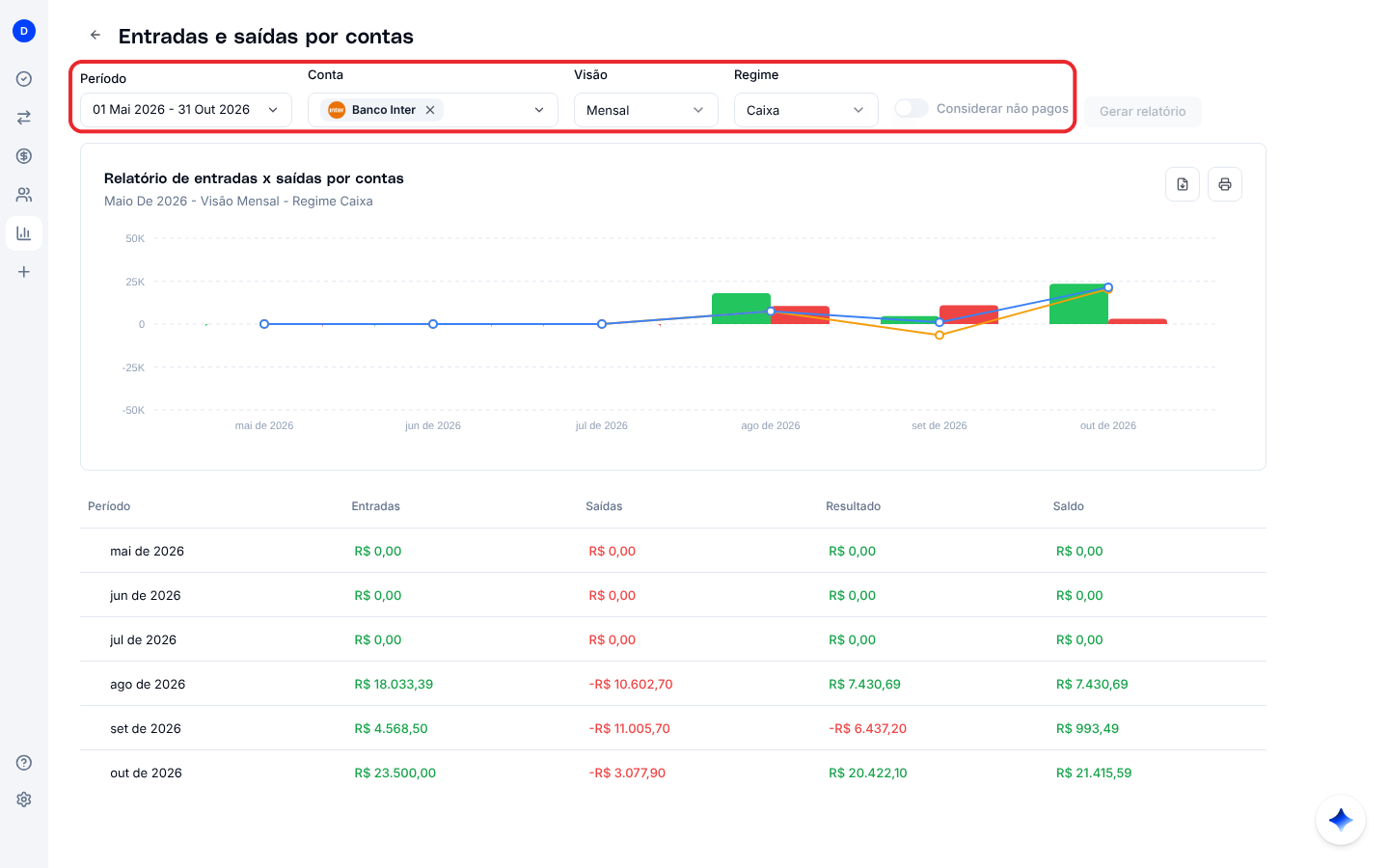Image resolution: width=1389 pixels, height=868 pixels.
Task: Open the Período date range dropdown
Action: click(186, 110)
